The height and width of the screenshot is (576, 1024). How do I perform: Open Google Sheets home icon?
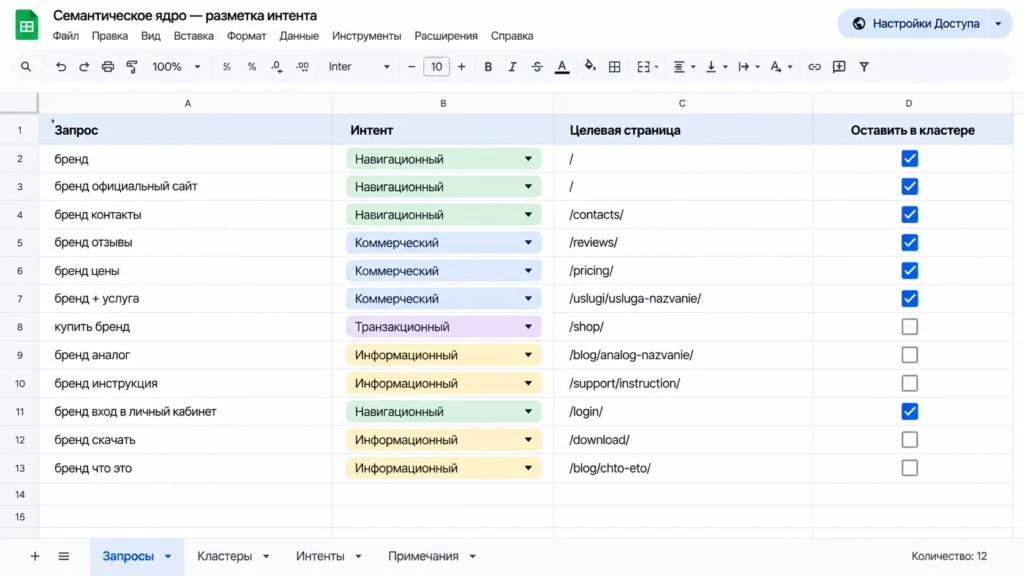[27, 25]
